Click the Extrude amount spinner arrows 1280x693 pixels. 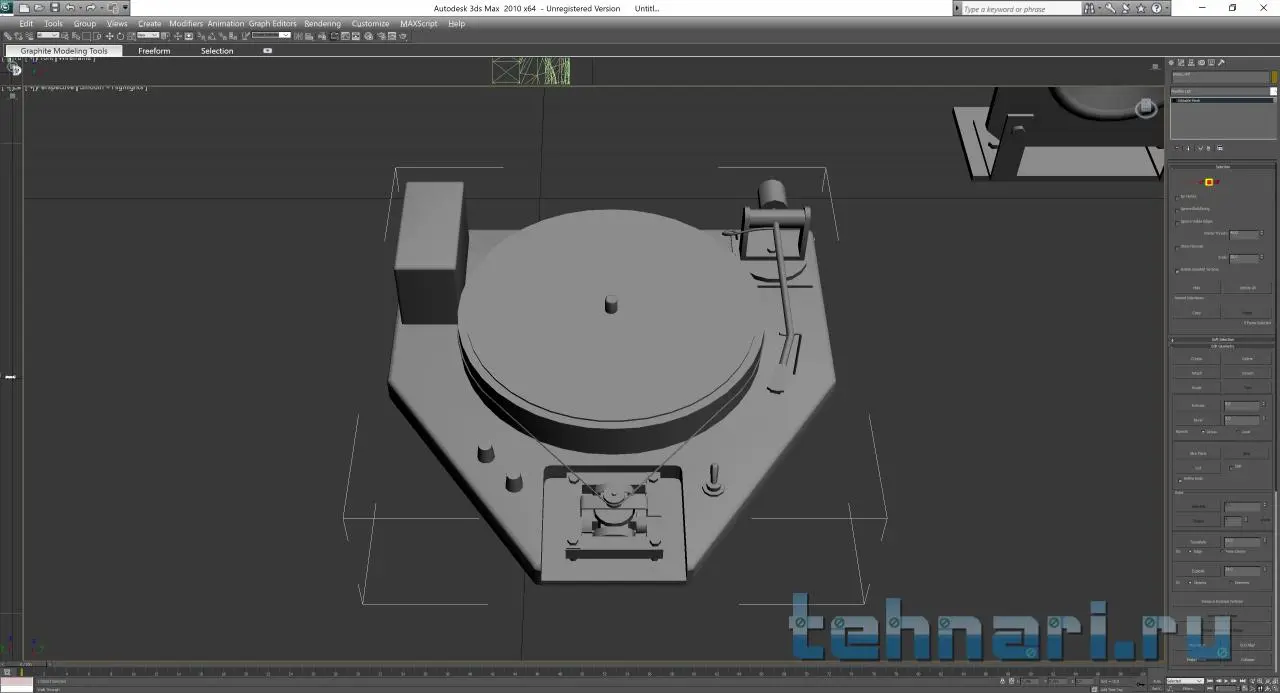pos(1264,404)
